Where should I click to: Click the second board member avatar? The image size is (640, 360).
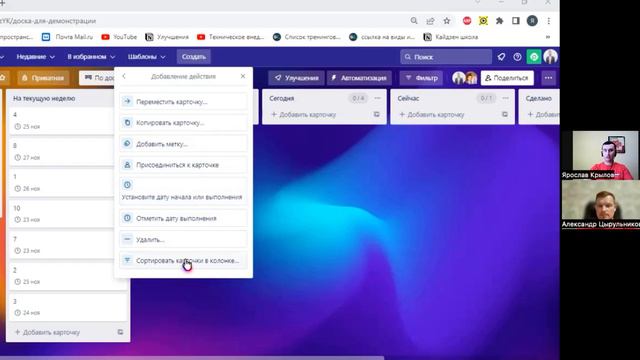pos(471,78)
